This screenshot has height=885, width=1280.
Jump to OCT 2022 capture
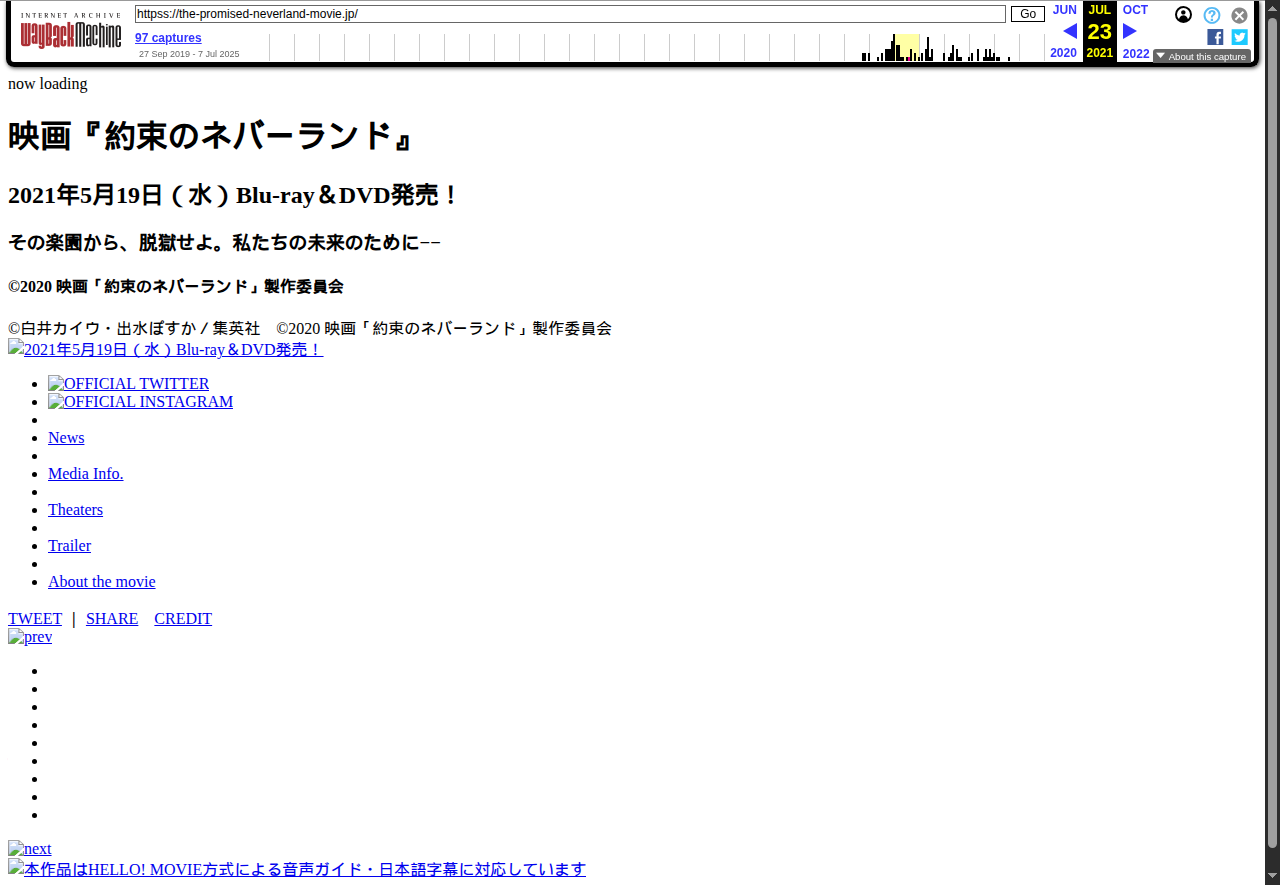(x=1135, y=10)
